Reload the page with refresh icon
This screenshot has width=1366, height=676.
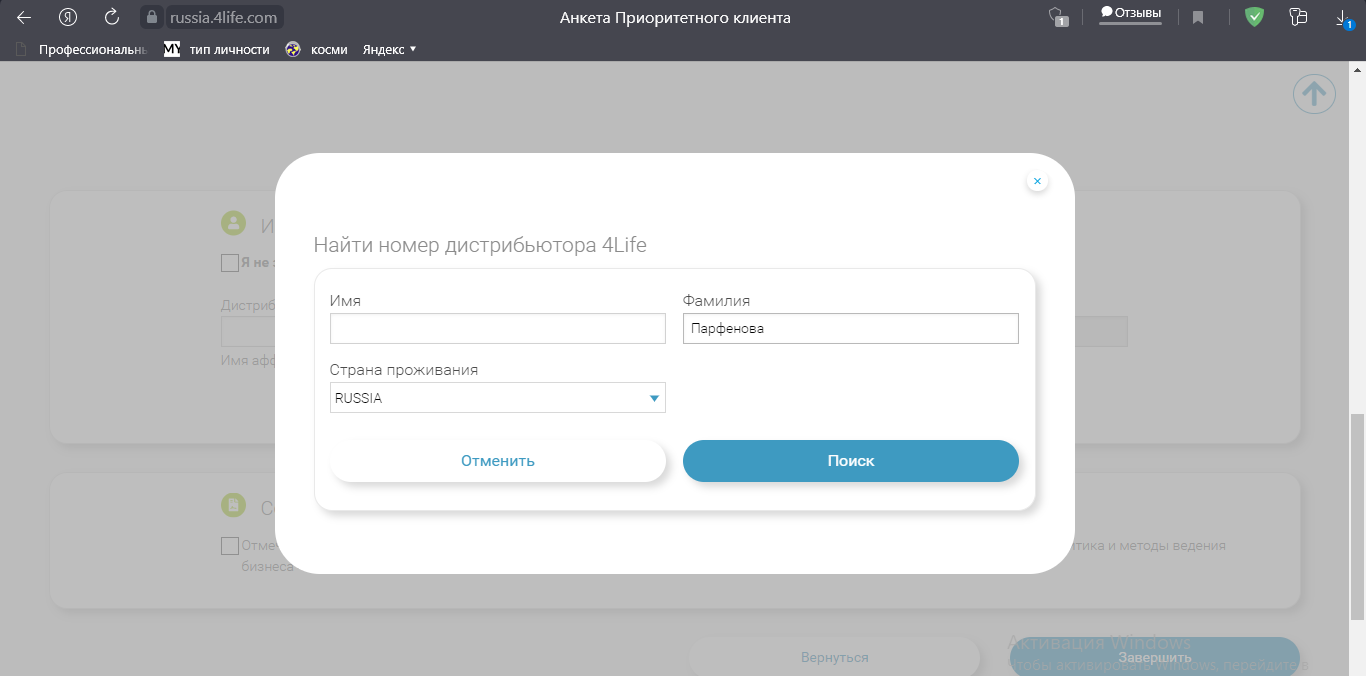coord(112,17)
